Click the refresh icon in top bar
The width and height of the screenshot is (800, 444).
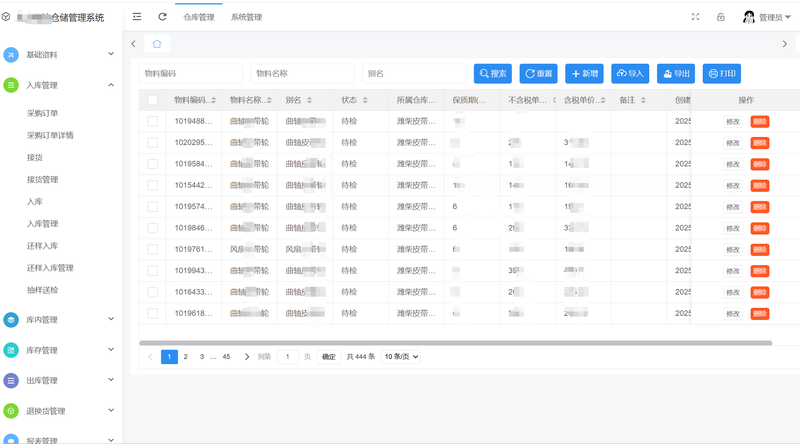coord(162,17)
